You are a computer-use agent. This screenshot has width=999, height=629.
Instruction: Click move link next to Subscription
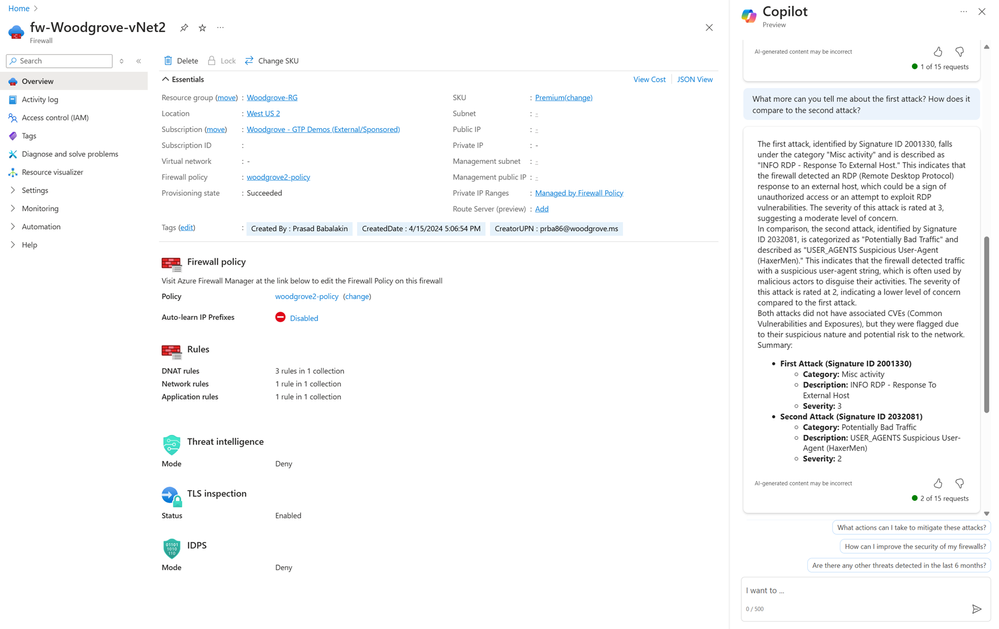click(215, 129)
